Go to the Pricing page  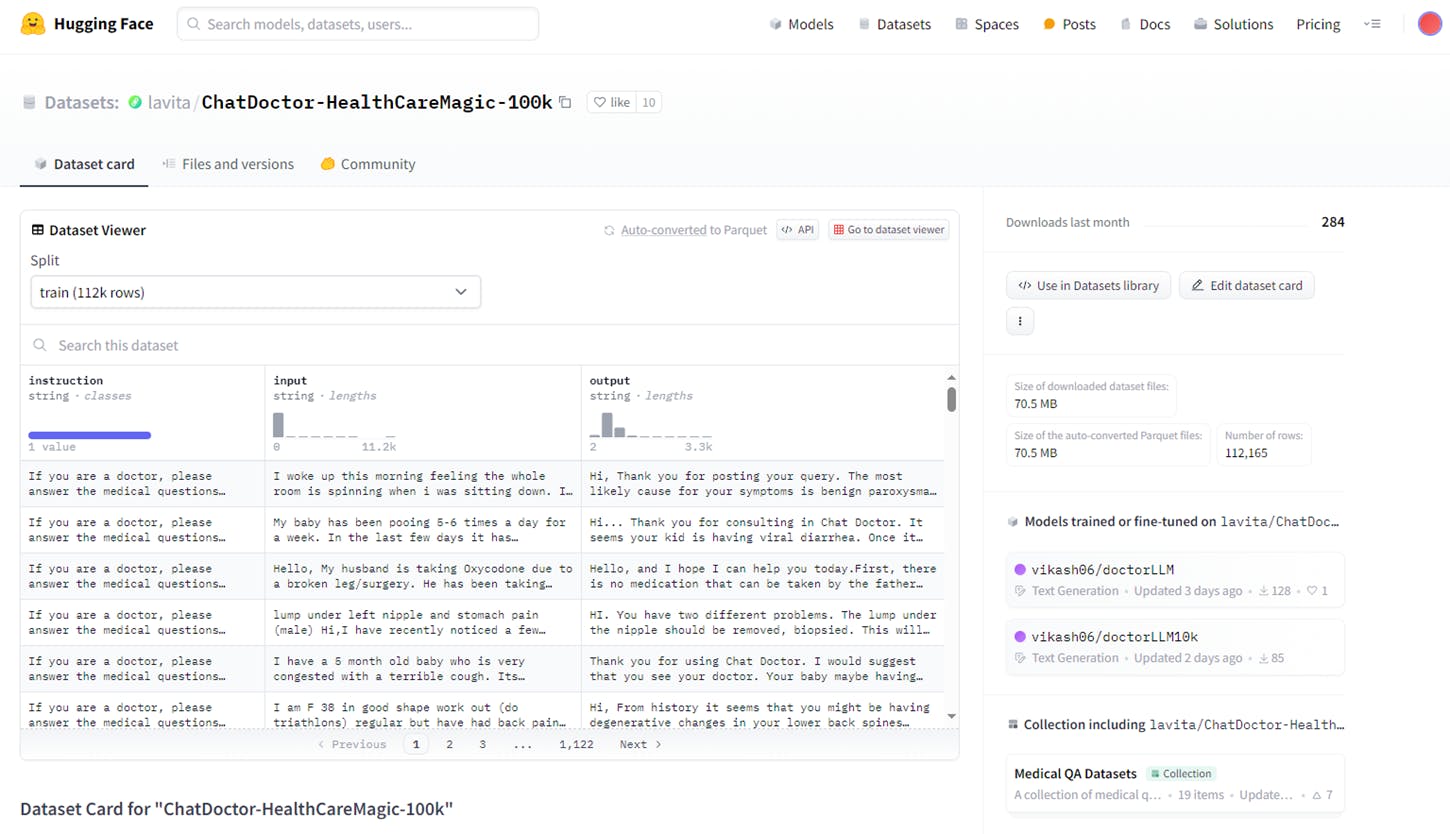point(1318,24)
